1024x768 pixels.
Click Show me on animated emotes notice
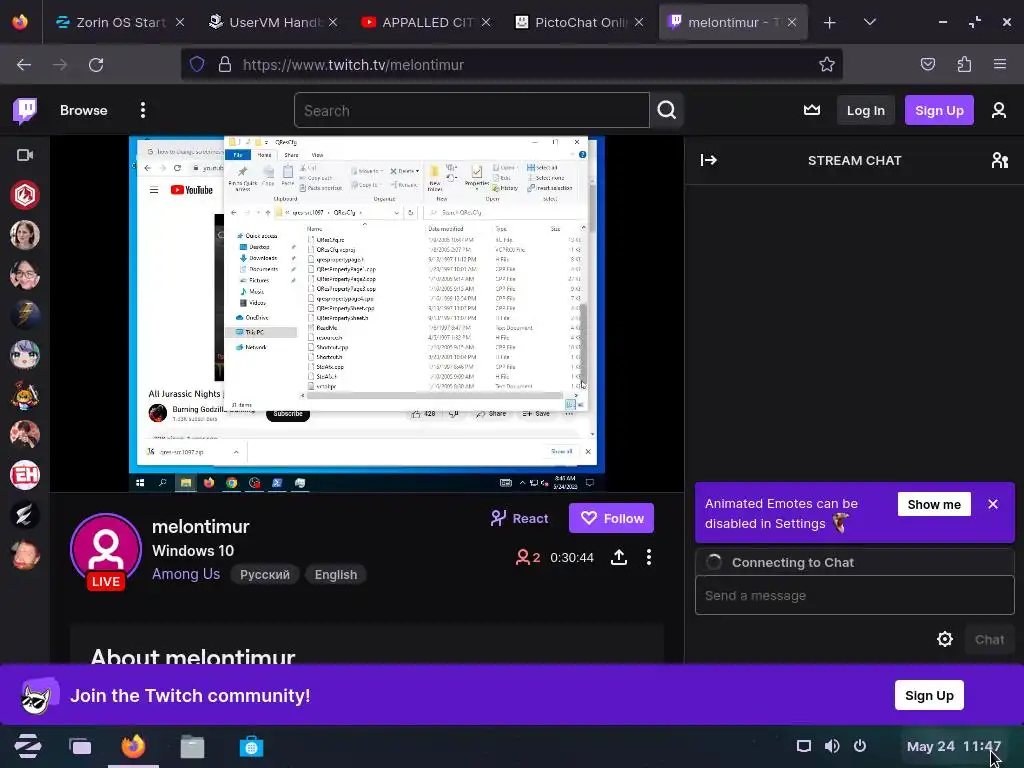934,505
